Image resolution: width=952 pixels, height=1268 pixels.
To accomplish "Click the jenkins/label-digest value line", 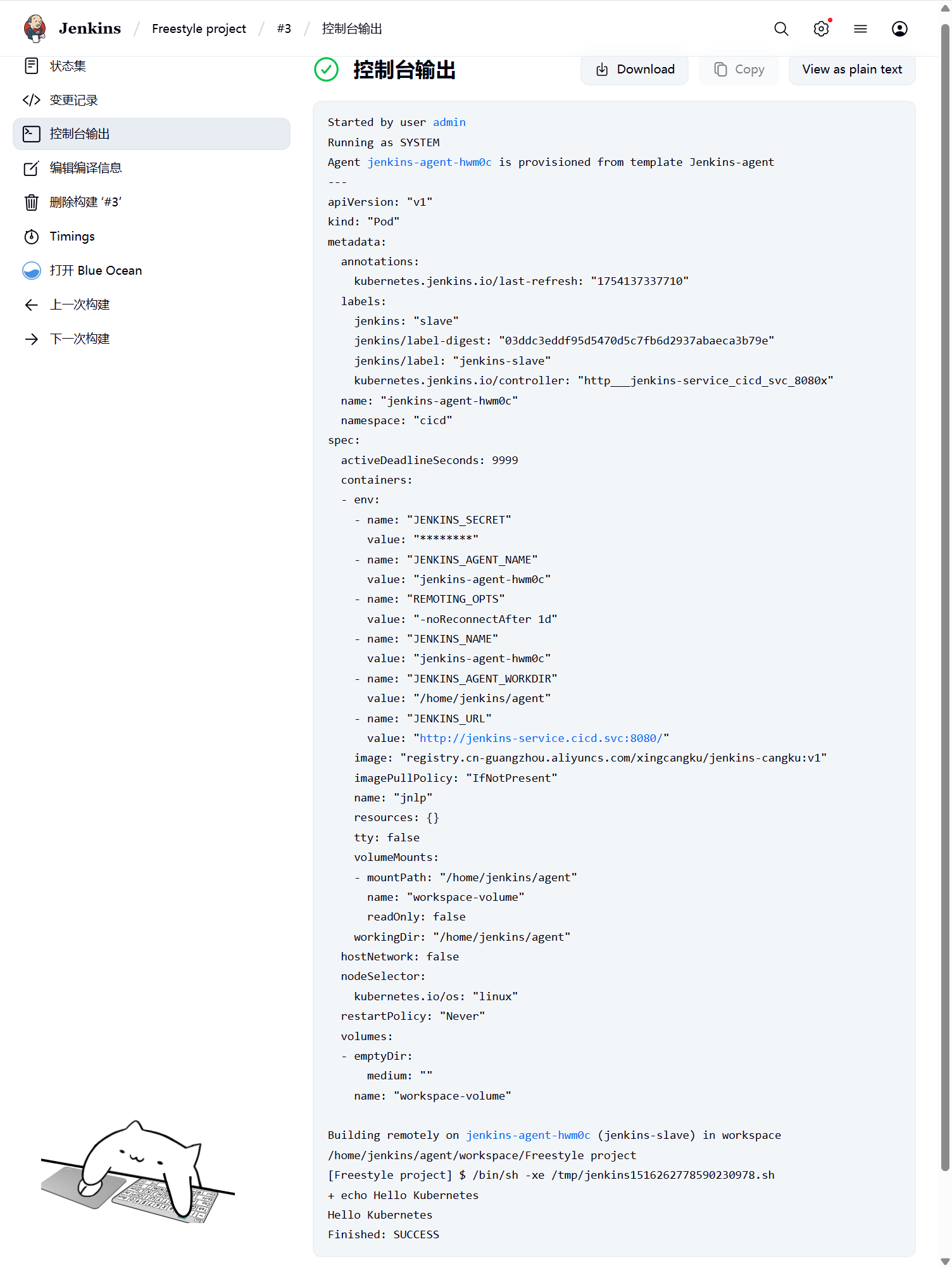I will tap(565, 341).
